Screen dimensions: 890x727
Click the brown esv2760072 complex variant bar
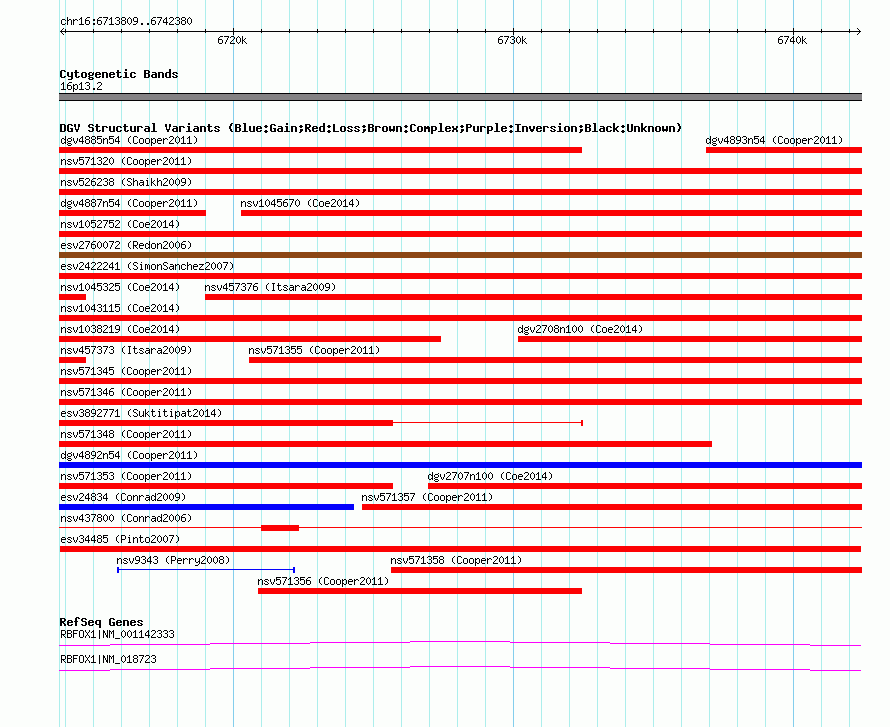pyautogui.click(x=460, y=255)
